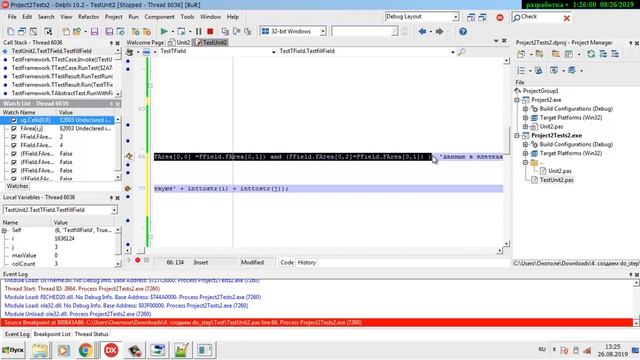Viewport: 640px width, 360px height.
Task: Open the Run menu
Action: [x=133, y=17]
